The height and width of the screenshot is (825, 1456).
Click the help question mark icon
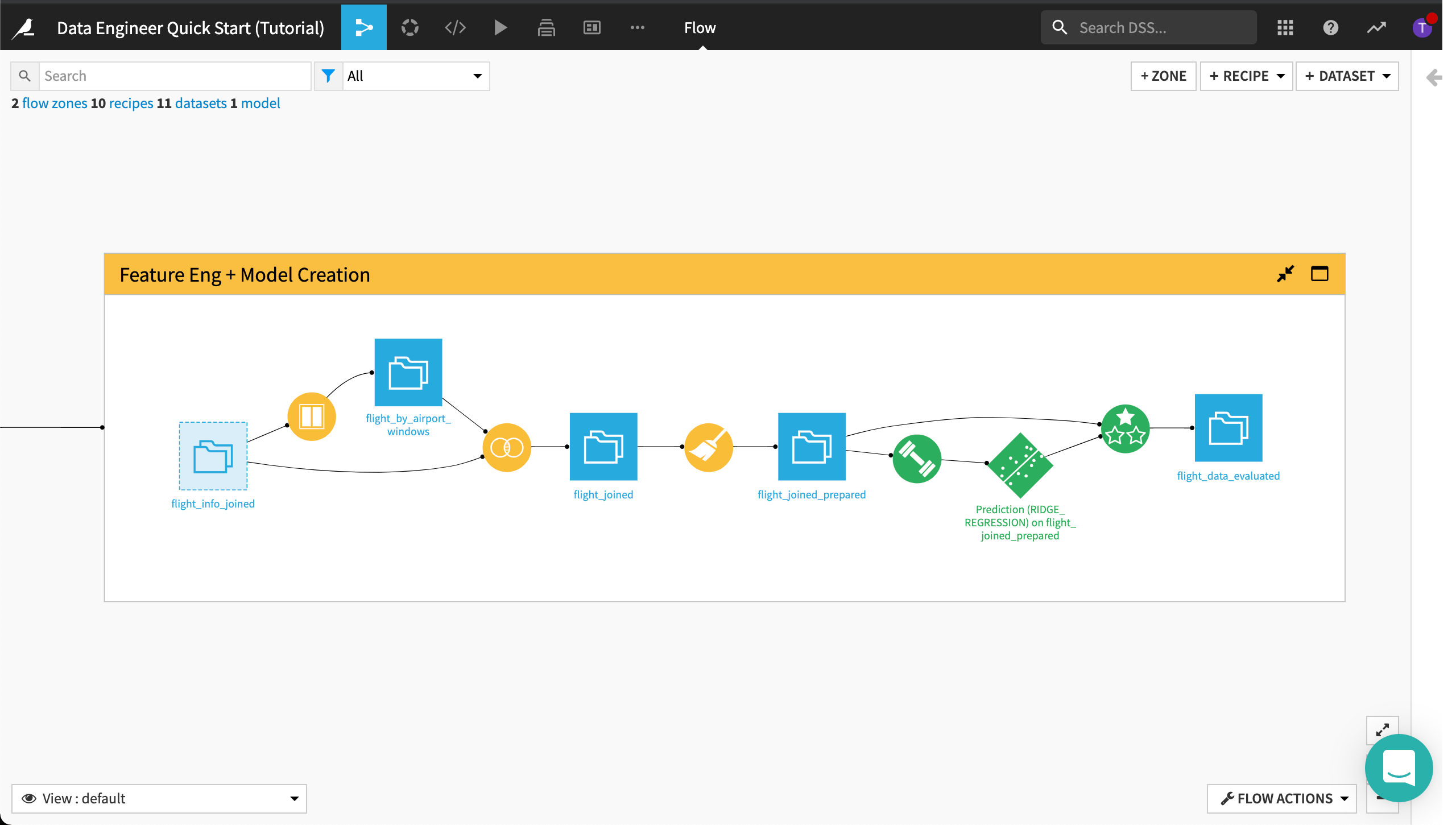1331,27
